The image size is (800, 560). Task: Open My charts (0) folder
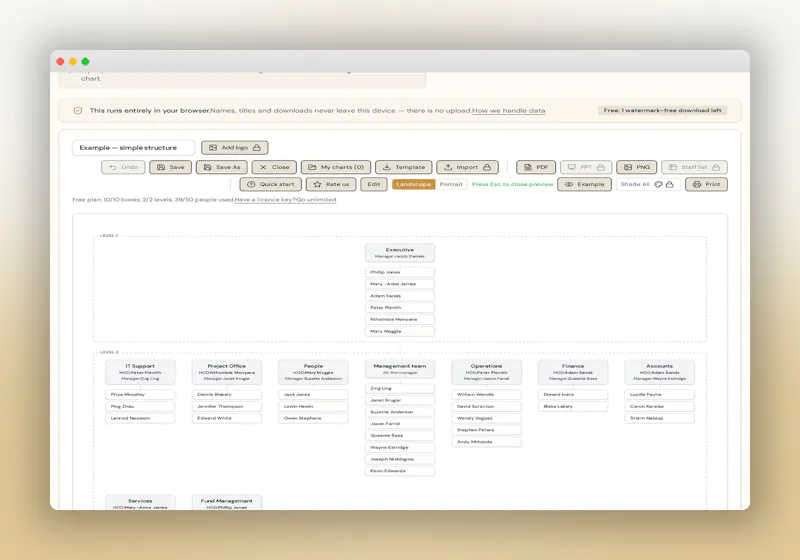(x=336, y=167)
